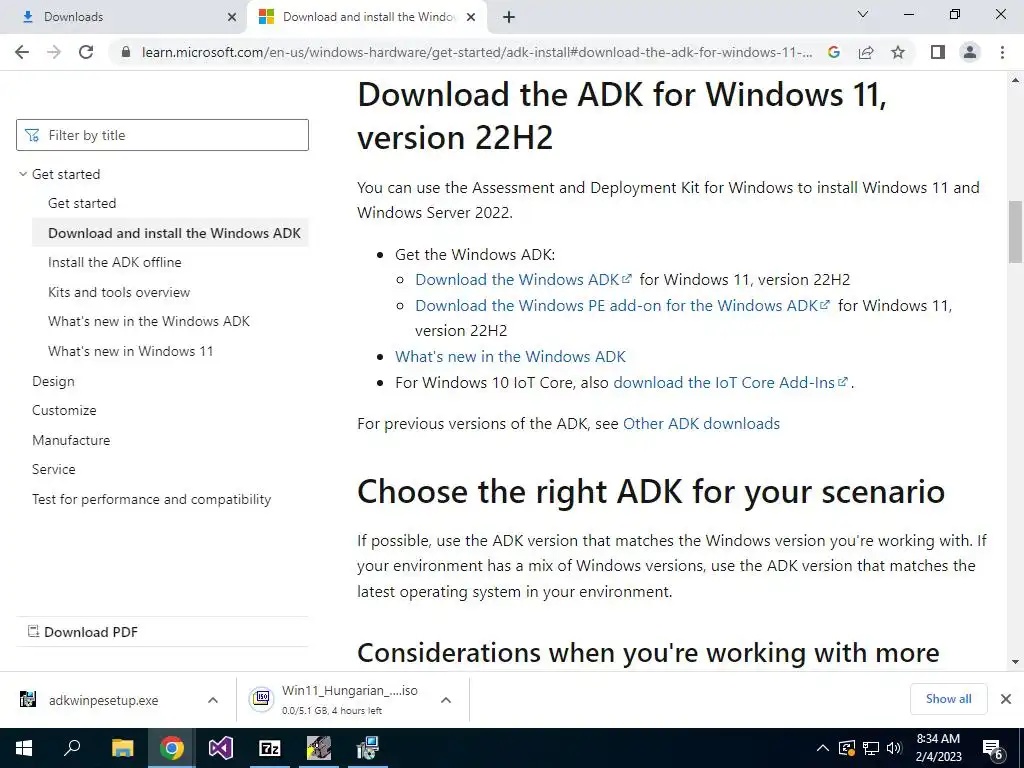1024x768 pixels.
Task: Open the Windows Start menu
Action: 24,748
